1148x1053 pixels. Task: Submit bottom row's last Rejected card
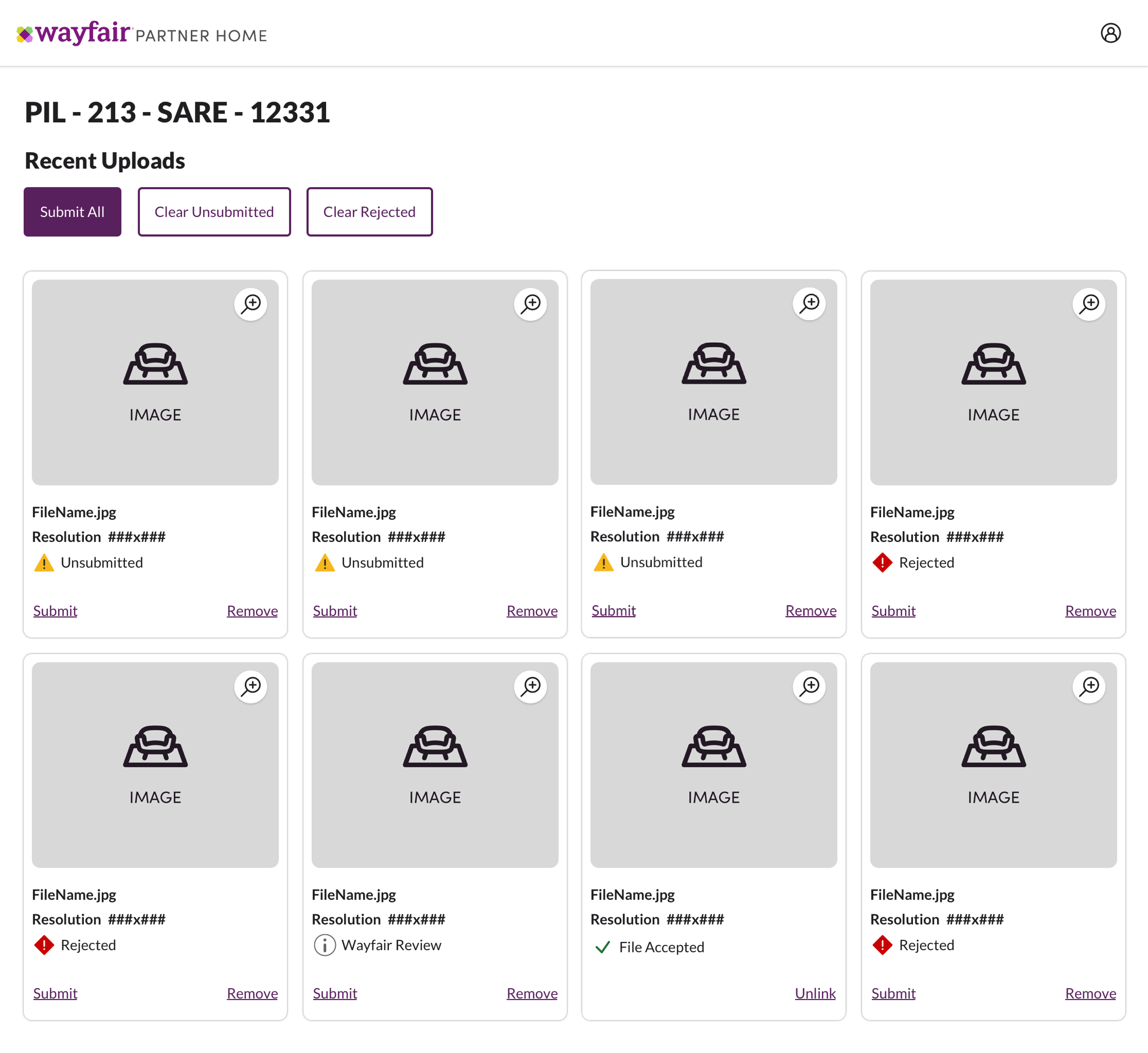[x=893, y=993]
